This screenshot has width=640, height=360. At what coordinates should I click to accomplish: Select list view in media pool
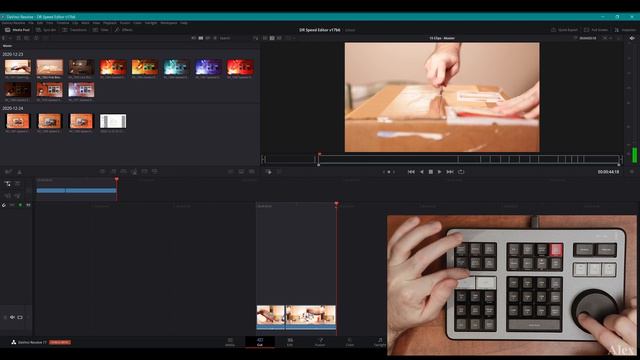pos(215,38)
